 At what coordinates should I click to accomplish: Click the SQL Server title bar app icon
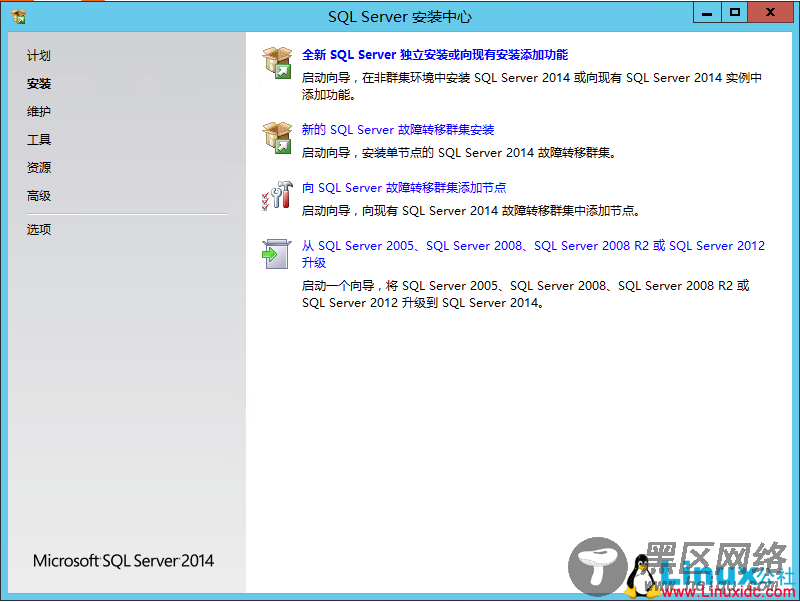pos(19,16)
